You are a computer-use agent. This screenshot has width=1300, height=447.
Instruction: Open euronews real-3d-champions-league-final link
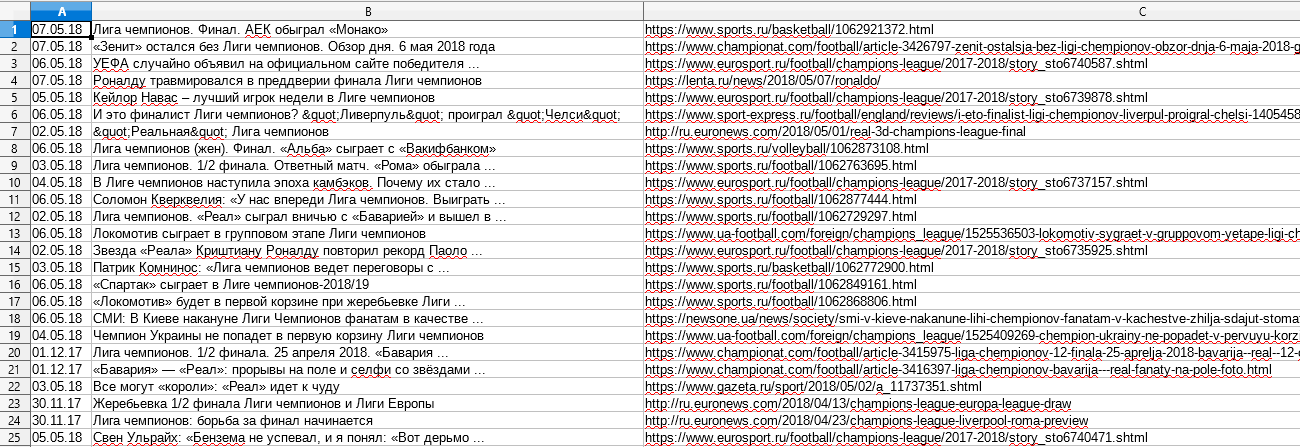835,132
